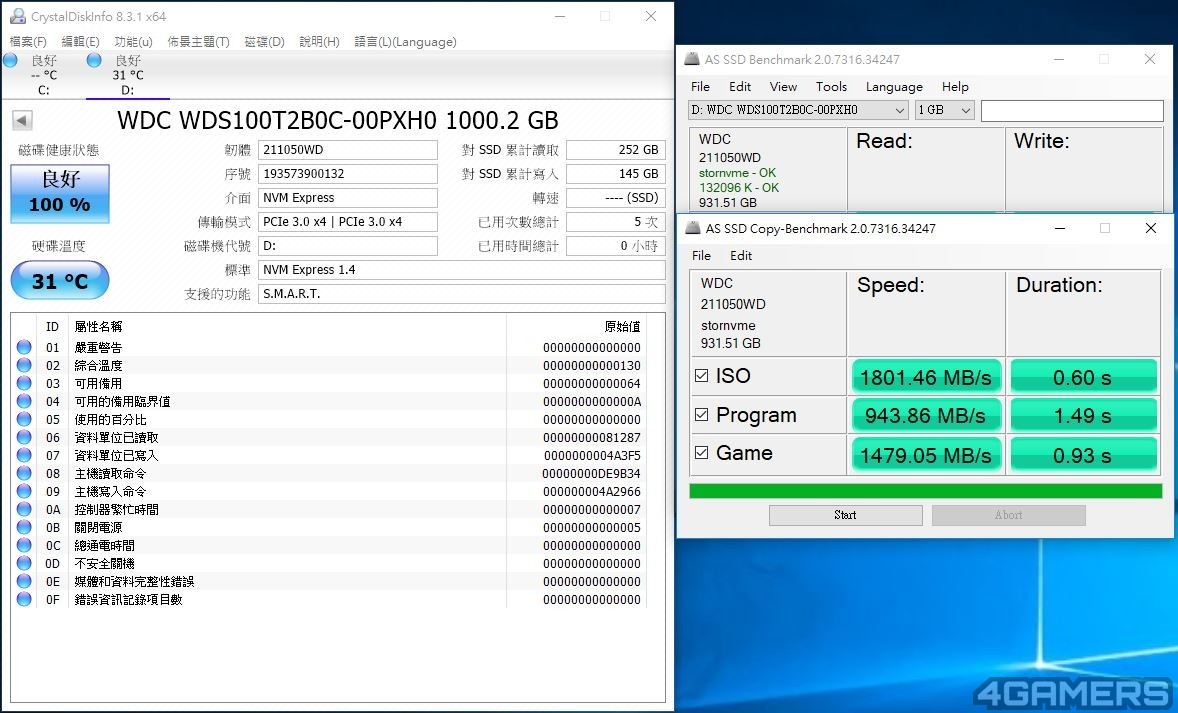Click the Start button in Copy-Benchmark
This screenshot has width=1178, height=713.
(x=845, y=515)
